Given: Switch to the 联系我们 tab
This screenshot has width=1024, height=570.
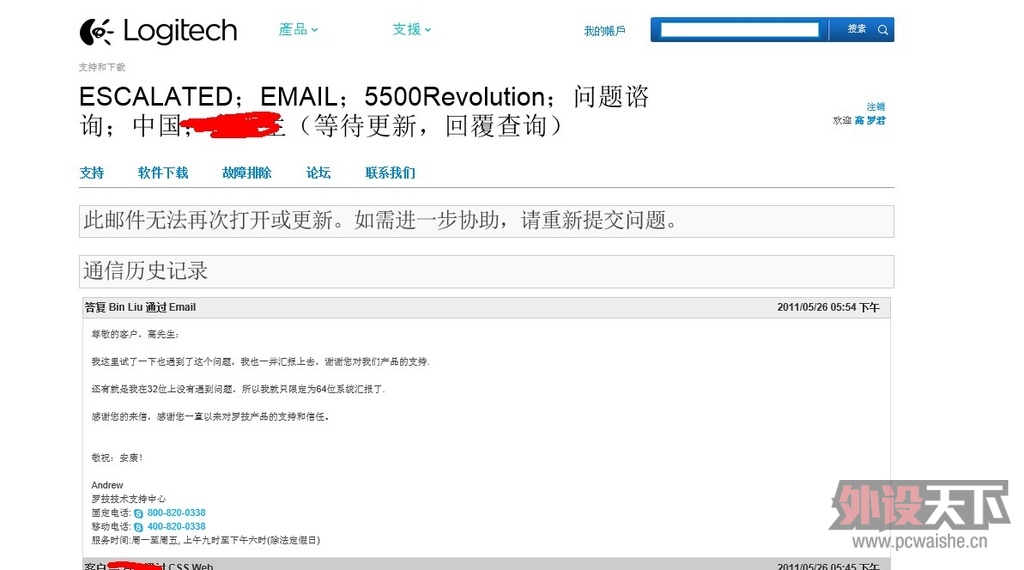Looking at the screenshot, I should (391, 173).
